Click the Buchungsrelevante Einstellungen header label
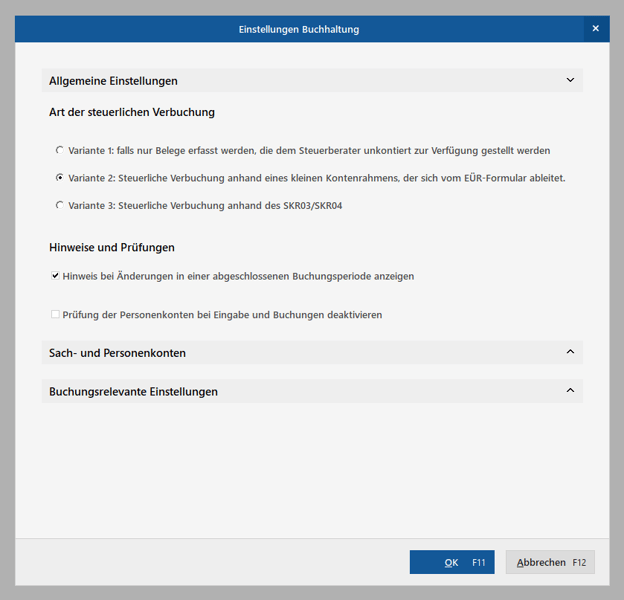 click(133, 392)
